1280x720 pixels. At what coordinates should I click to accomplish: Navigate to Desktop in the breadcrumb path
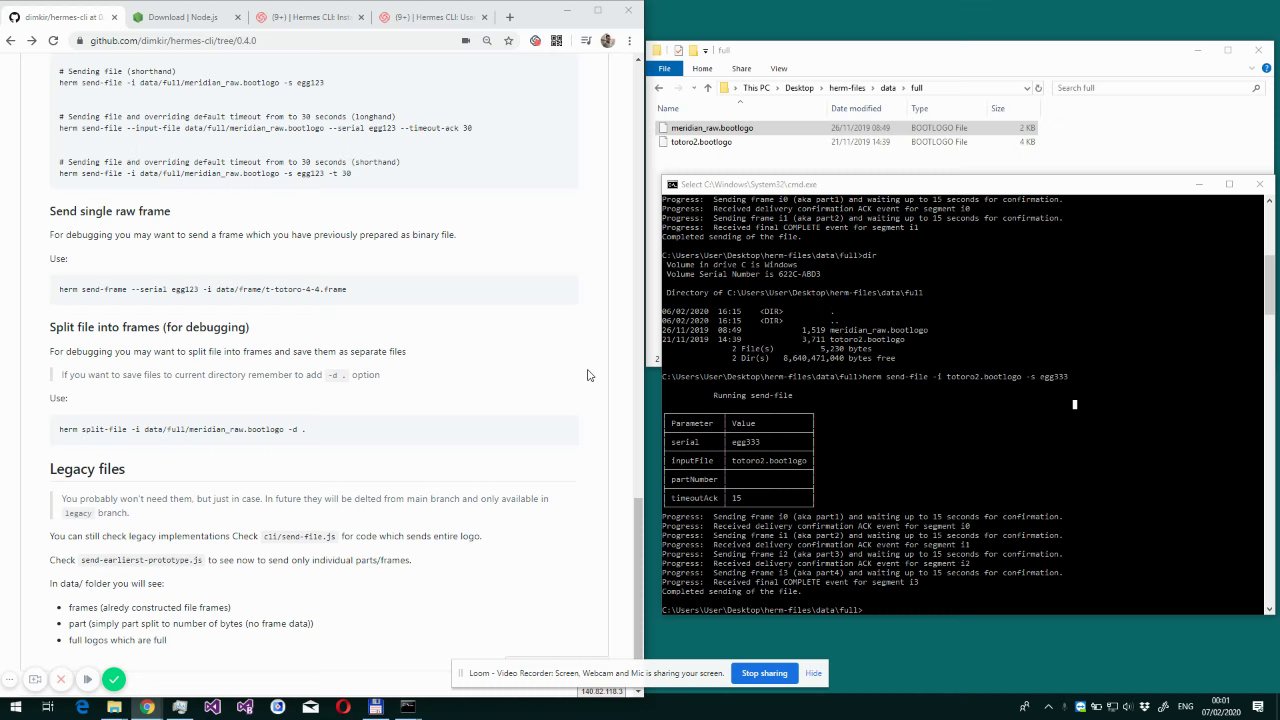(x=799, y=88)
